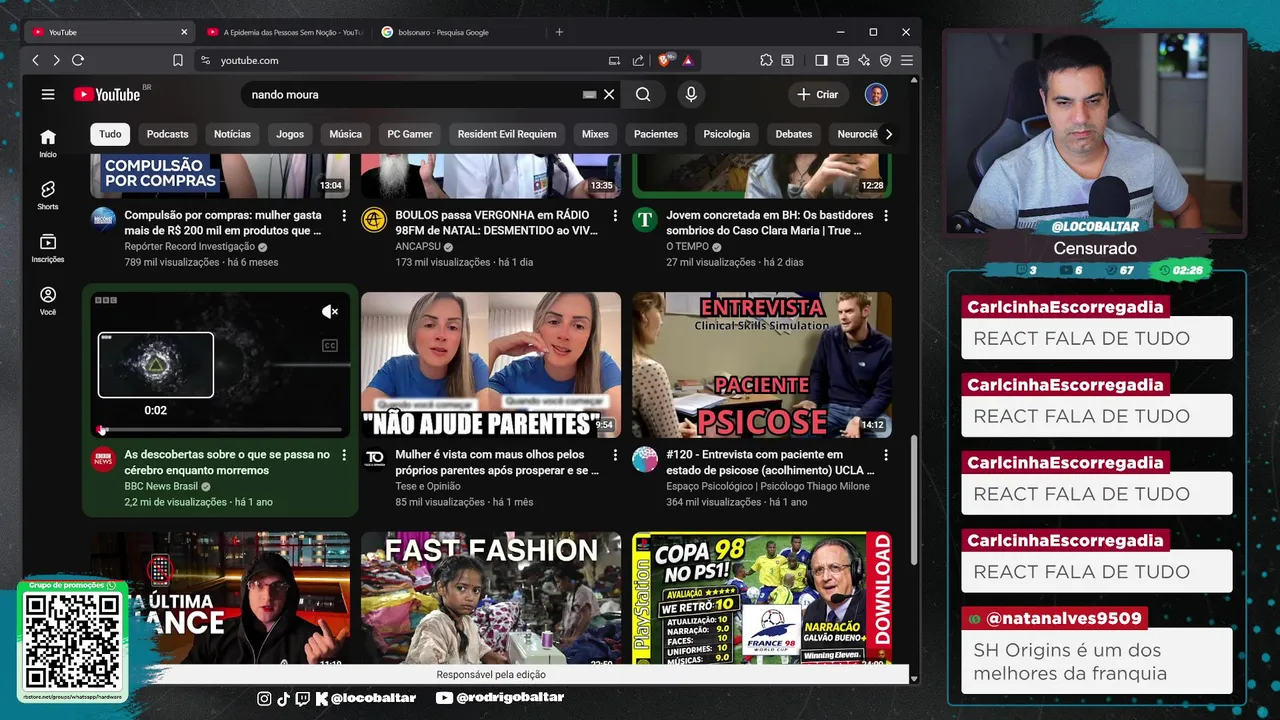The image size is (1280, 720).
Task: Open the Você section in the sidebar
Action: (48, 300)
